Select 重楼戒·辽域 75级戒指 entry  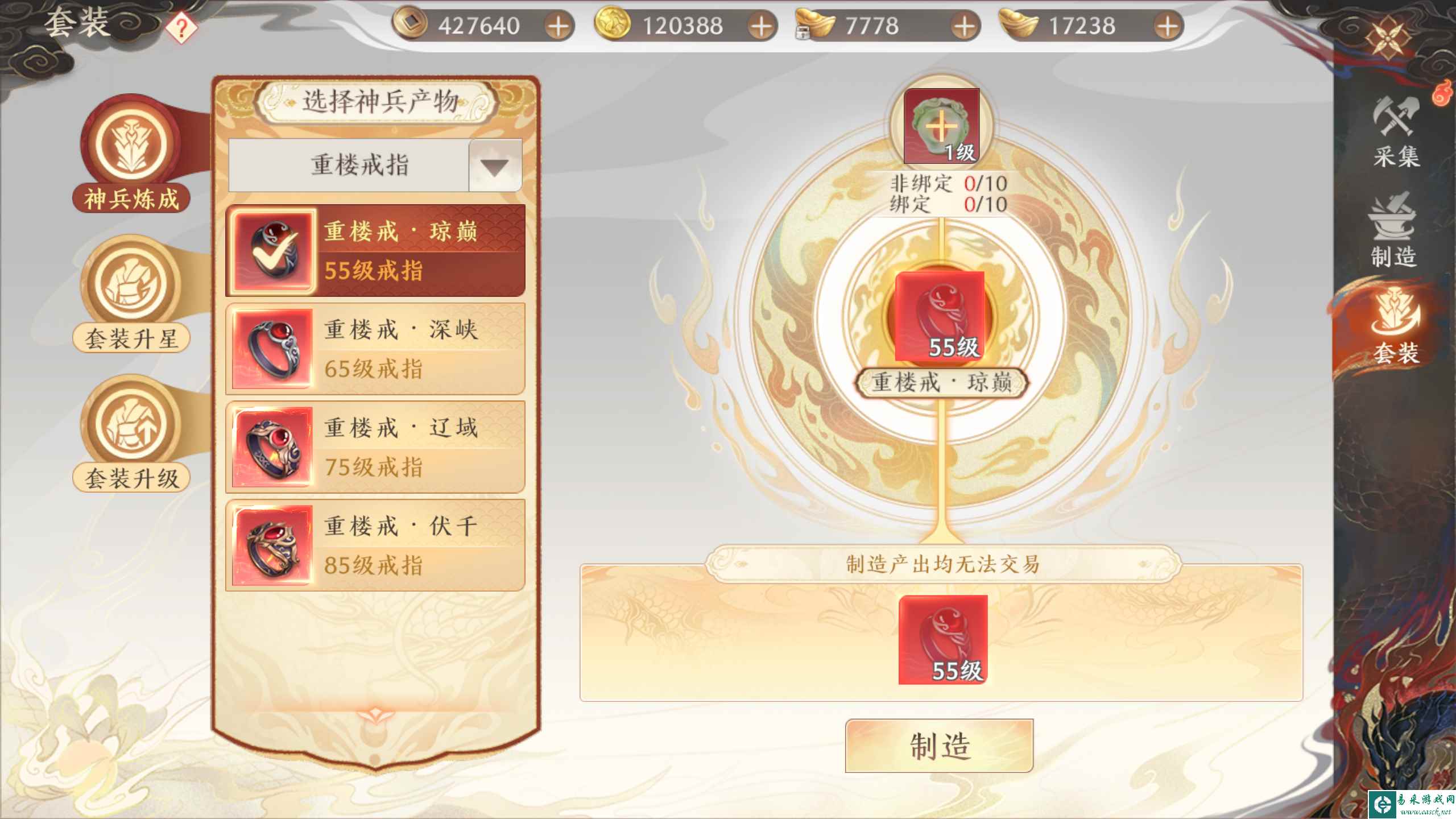click(375, 448)
